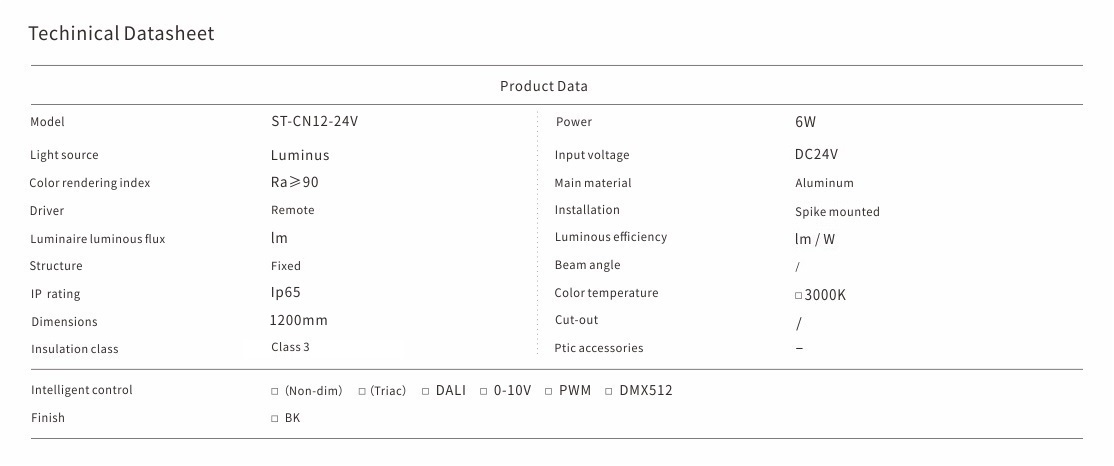
Task: Tick the Triac checkbox
Action: (x=363, y=391)
